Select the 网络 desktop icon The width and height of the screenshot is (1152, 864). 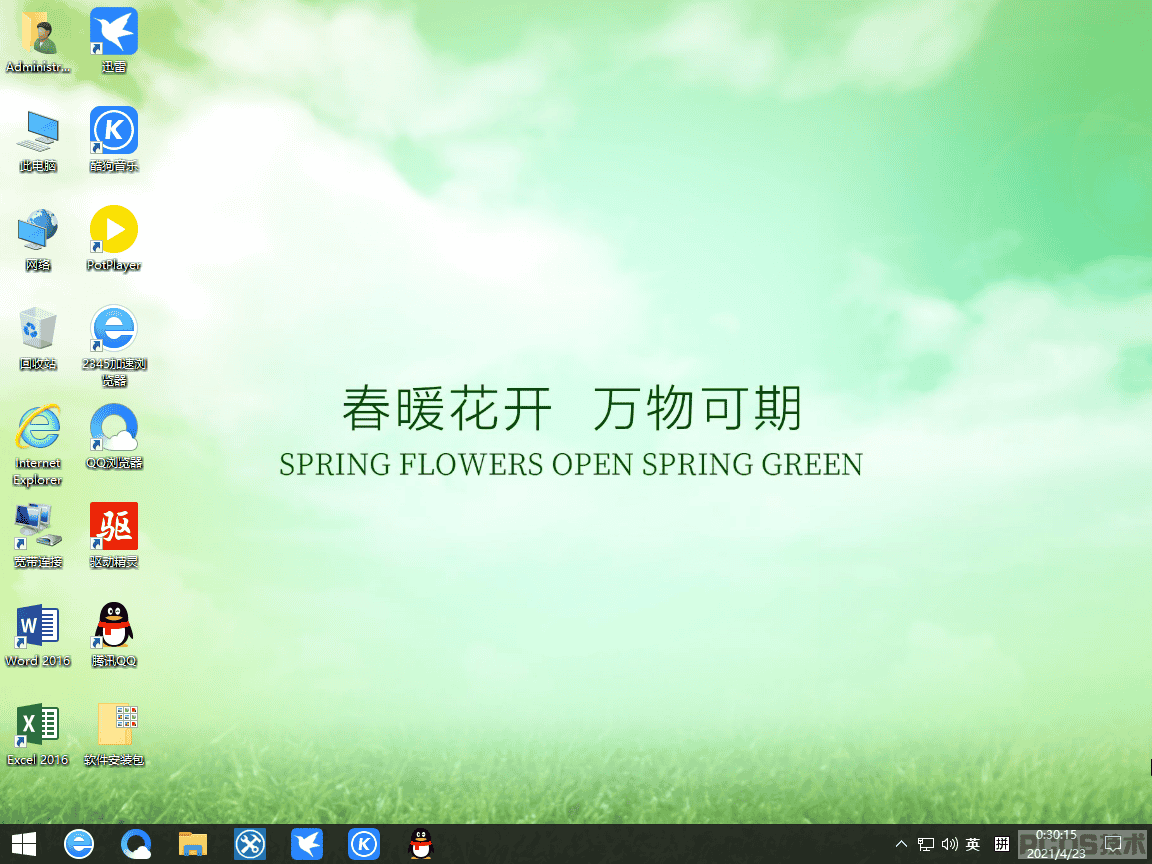pos(38,240)
